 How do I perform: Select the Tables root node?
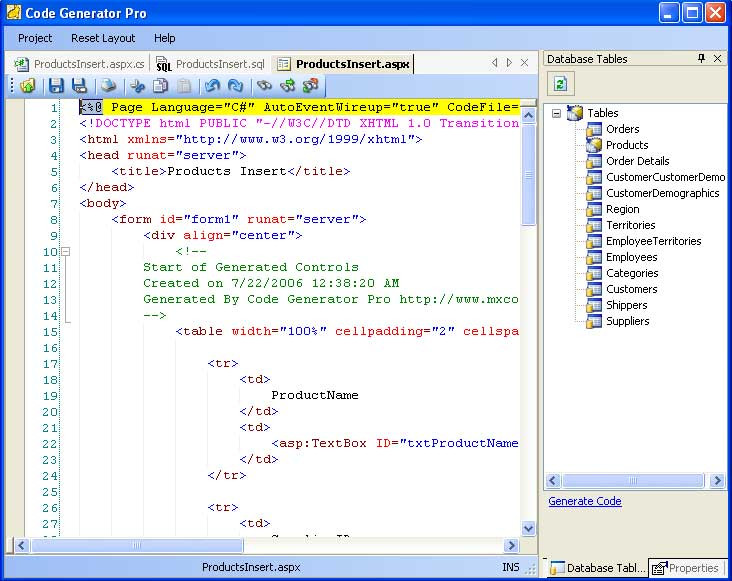tap(602, 113)
